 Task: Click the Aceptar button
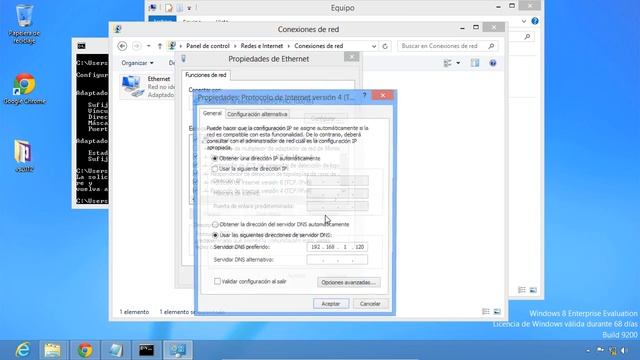(331, 304)
